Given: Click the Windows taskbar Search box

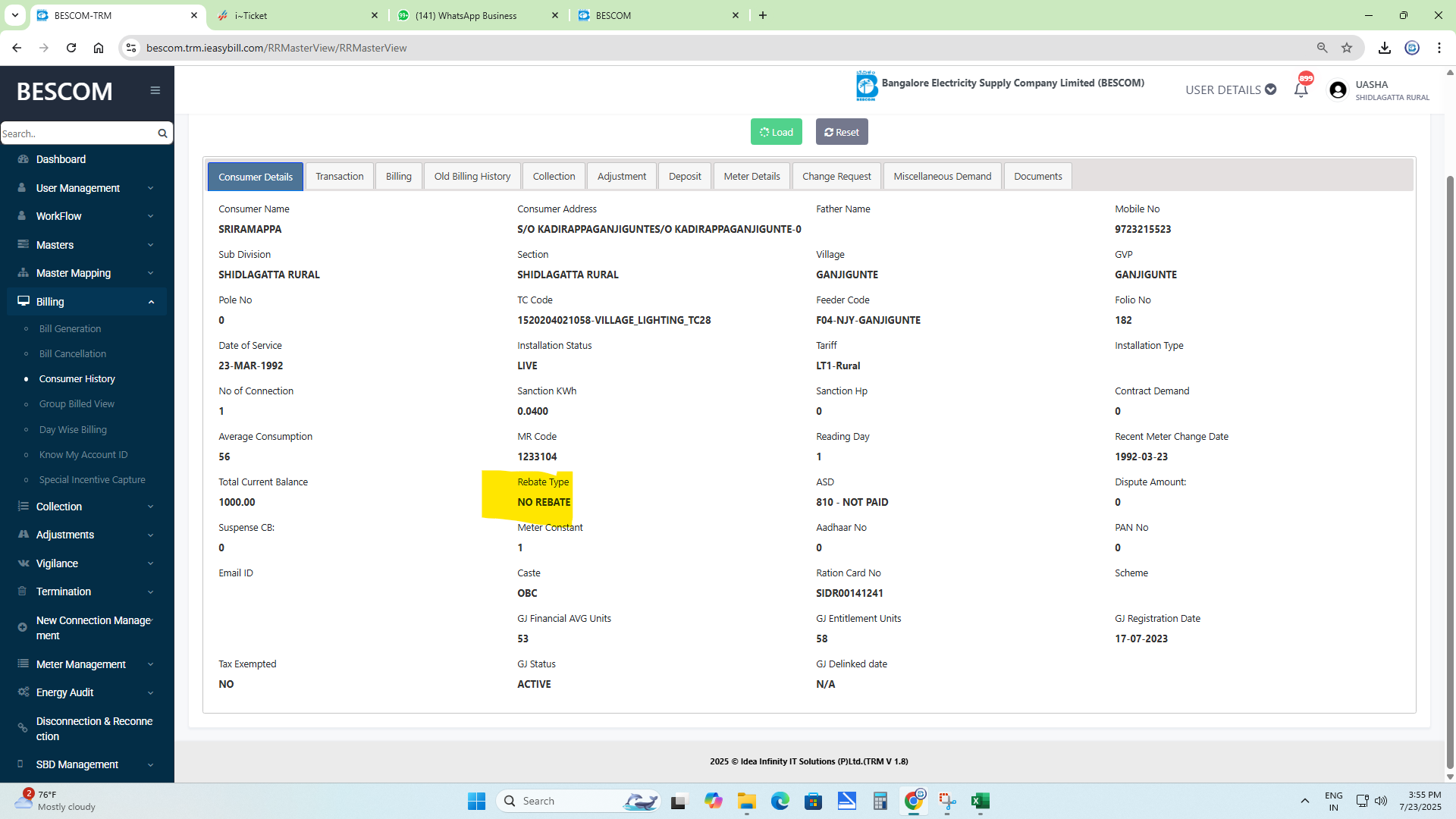Looking at the screenshot, I should [x=578, y=801].
